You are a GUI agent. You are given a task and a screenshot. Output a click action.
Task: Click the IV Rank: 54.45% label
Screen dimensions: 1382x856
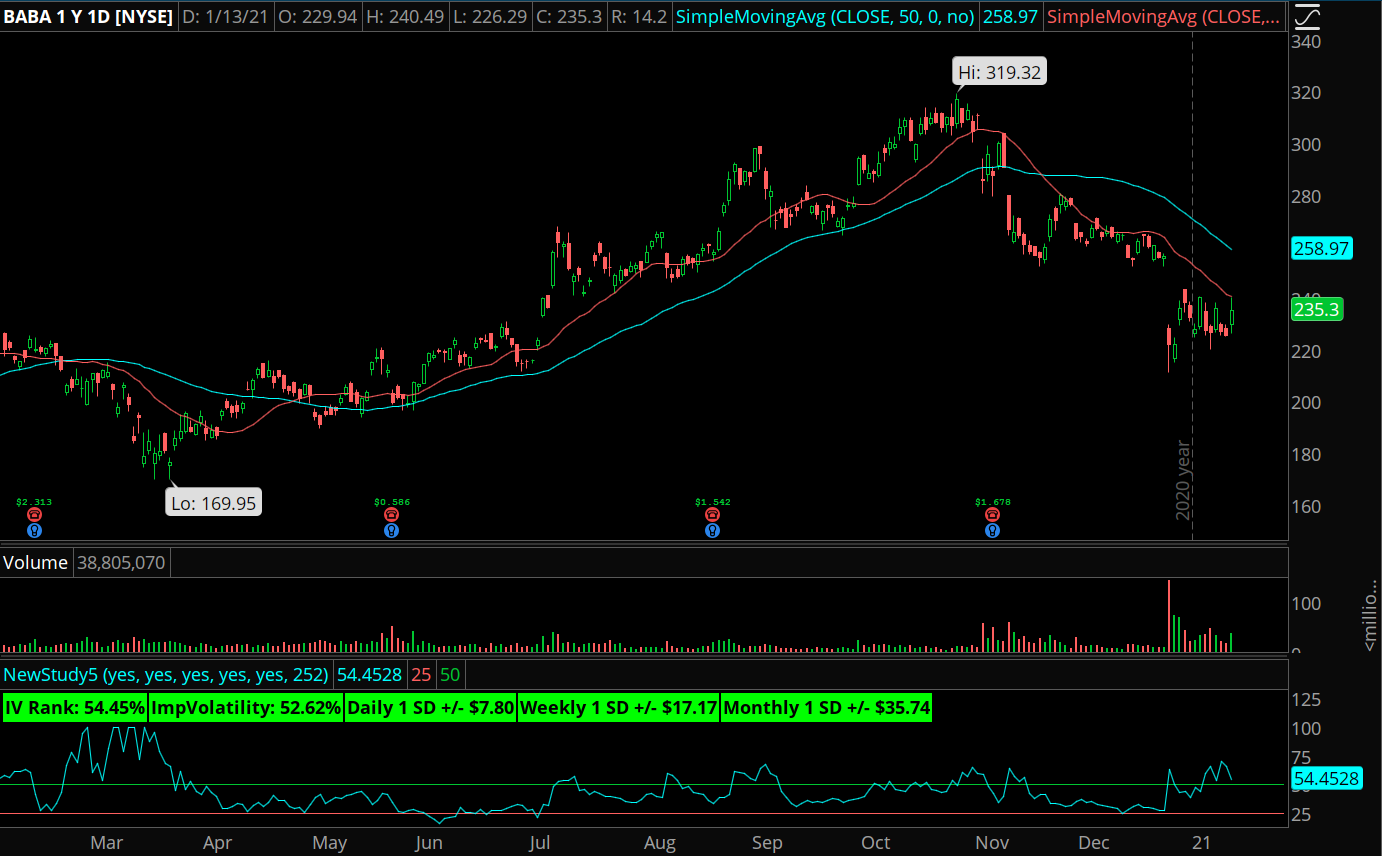(75, 709)
